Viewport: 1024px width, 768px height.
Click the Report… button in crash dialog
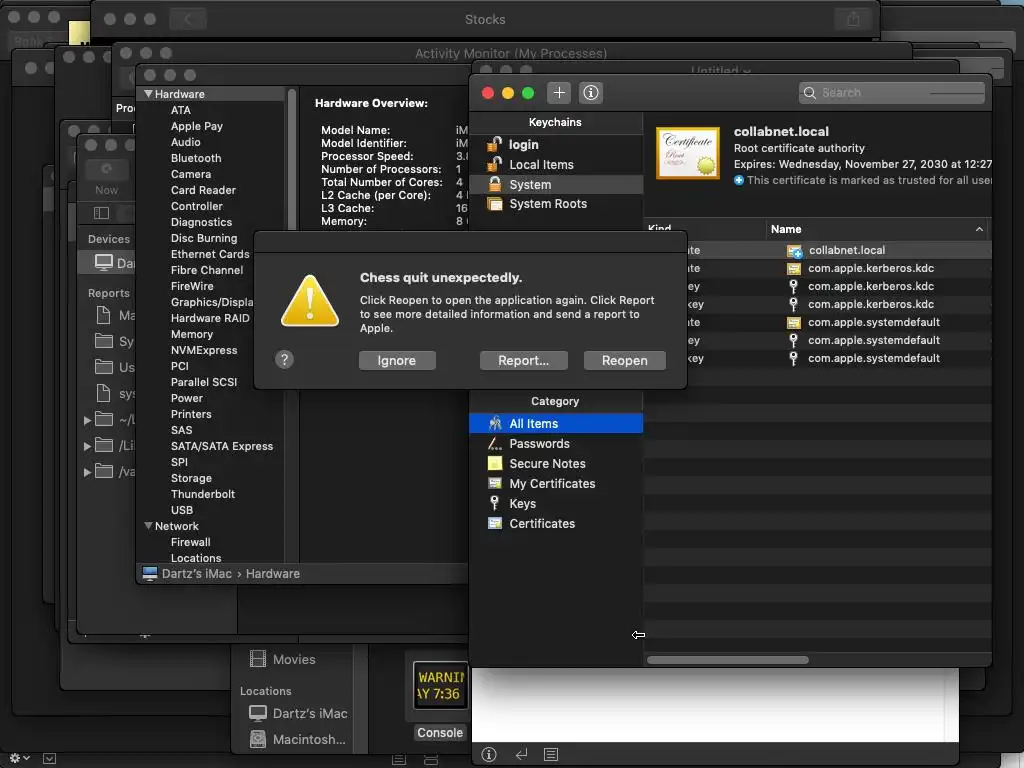[x=523, y=360]
